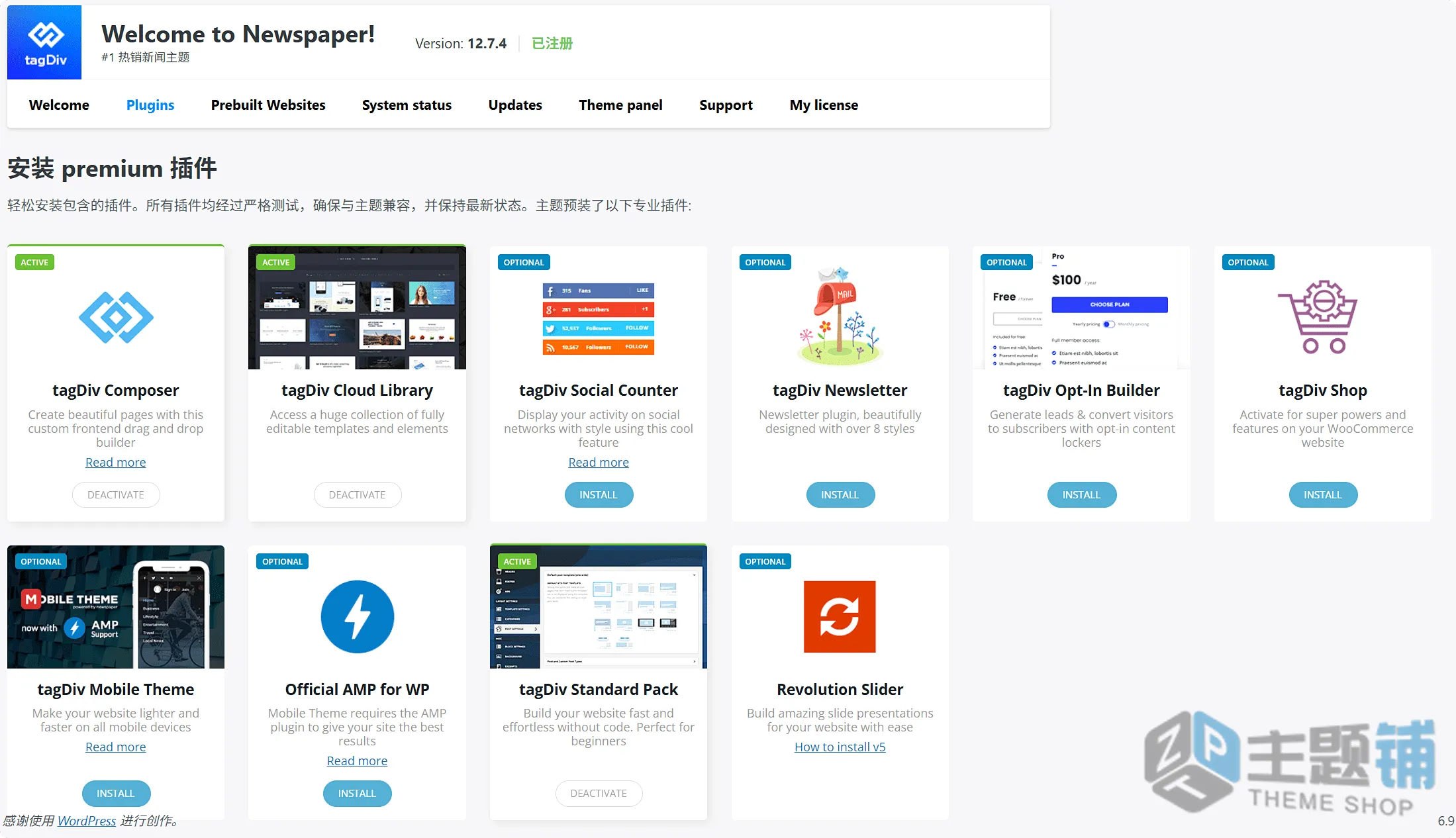Click the Opt-In Builder pricing preview image
The width and height of the screenshot is (1456, 838).
pyautogui.click(x=1081, y=308)
